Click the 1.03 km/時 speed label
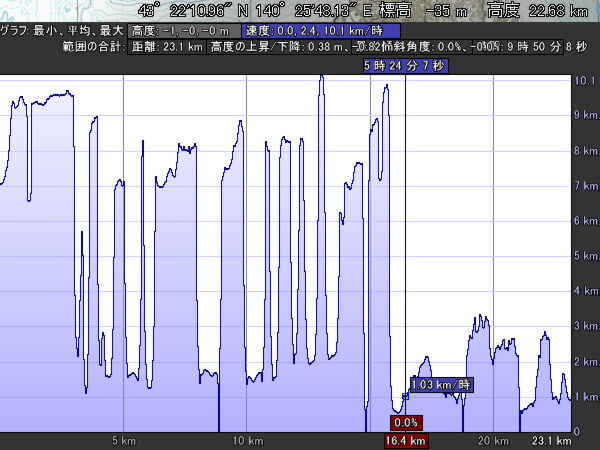This screenshot has height=450, width=600. 440,384
